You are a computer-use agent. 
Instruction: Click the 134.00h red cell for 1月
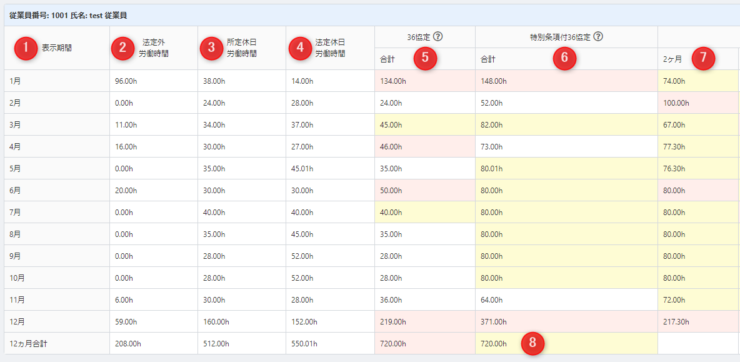(425, 81)
